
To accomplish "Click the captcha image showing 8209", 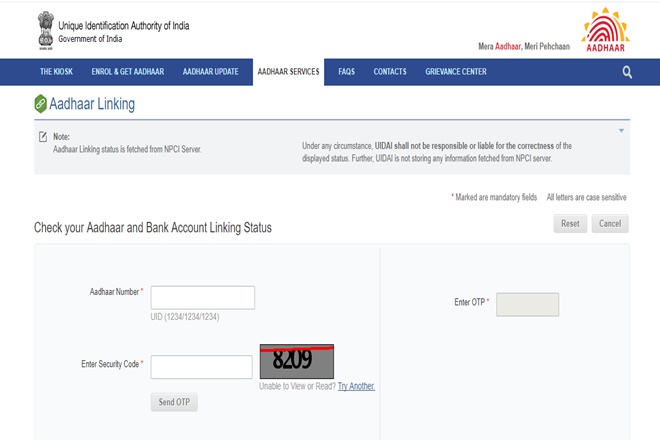I will click(296, 361).
